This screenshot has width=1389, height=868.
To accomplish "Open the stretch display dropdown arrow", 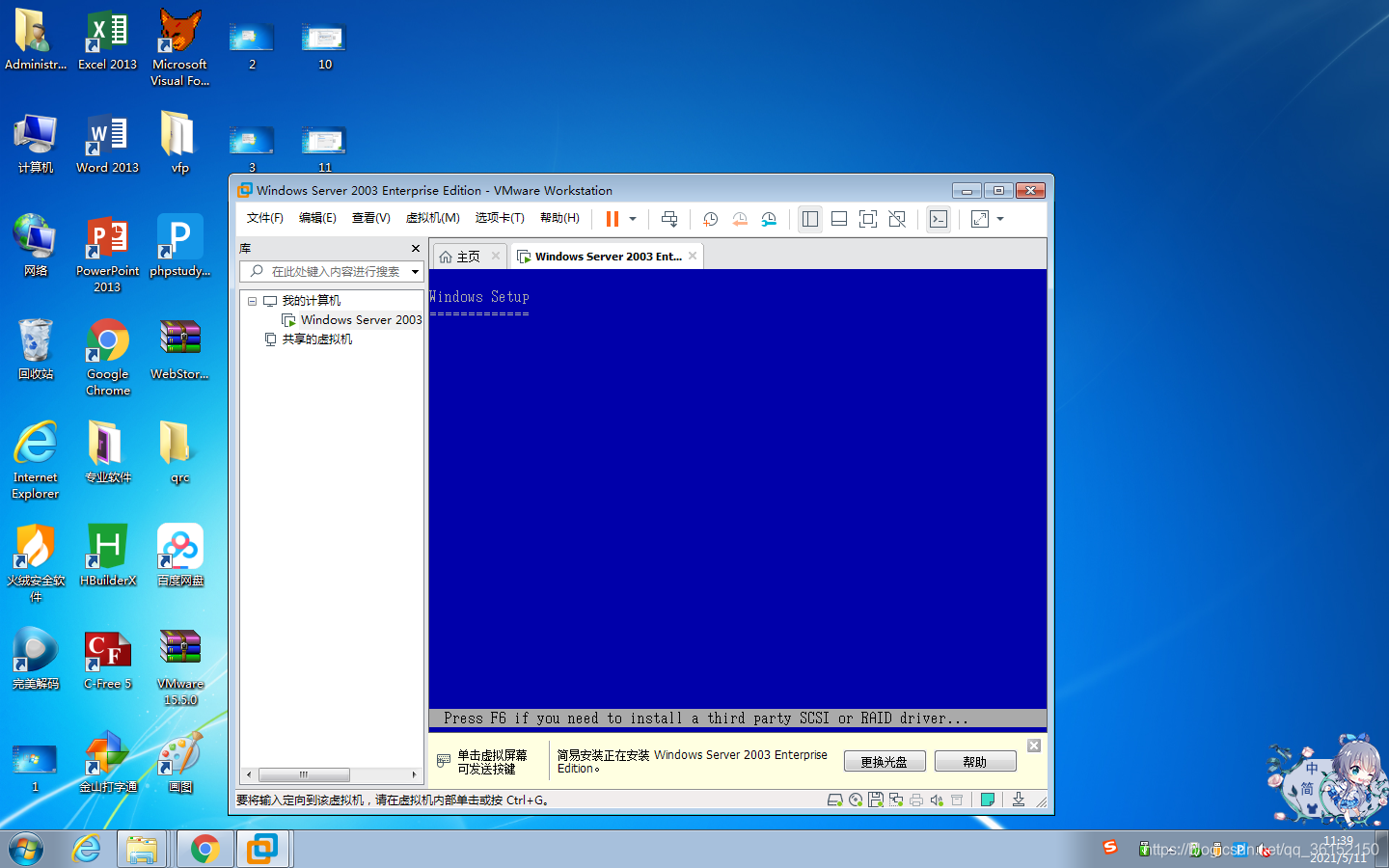I will pos(1000,219).
